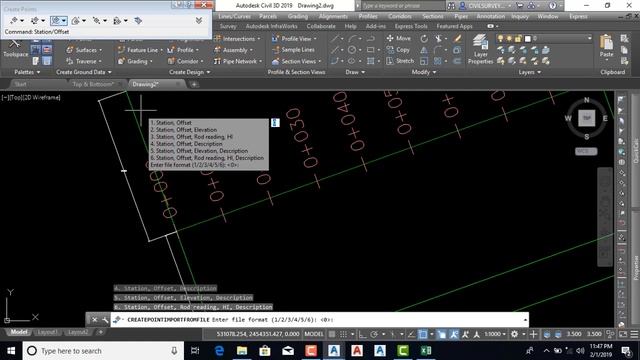Toggle object snap in status bar
Screen dimensions: 640x360
tap(423, 334)
